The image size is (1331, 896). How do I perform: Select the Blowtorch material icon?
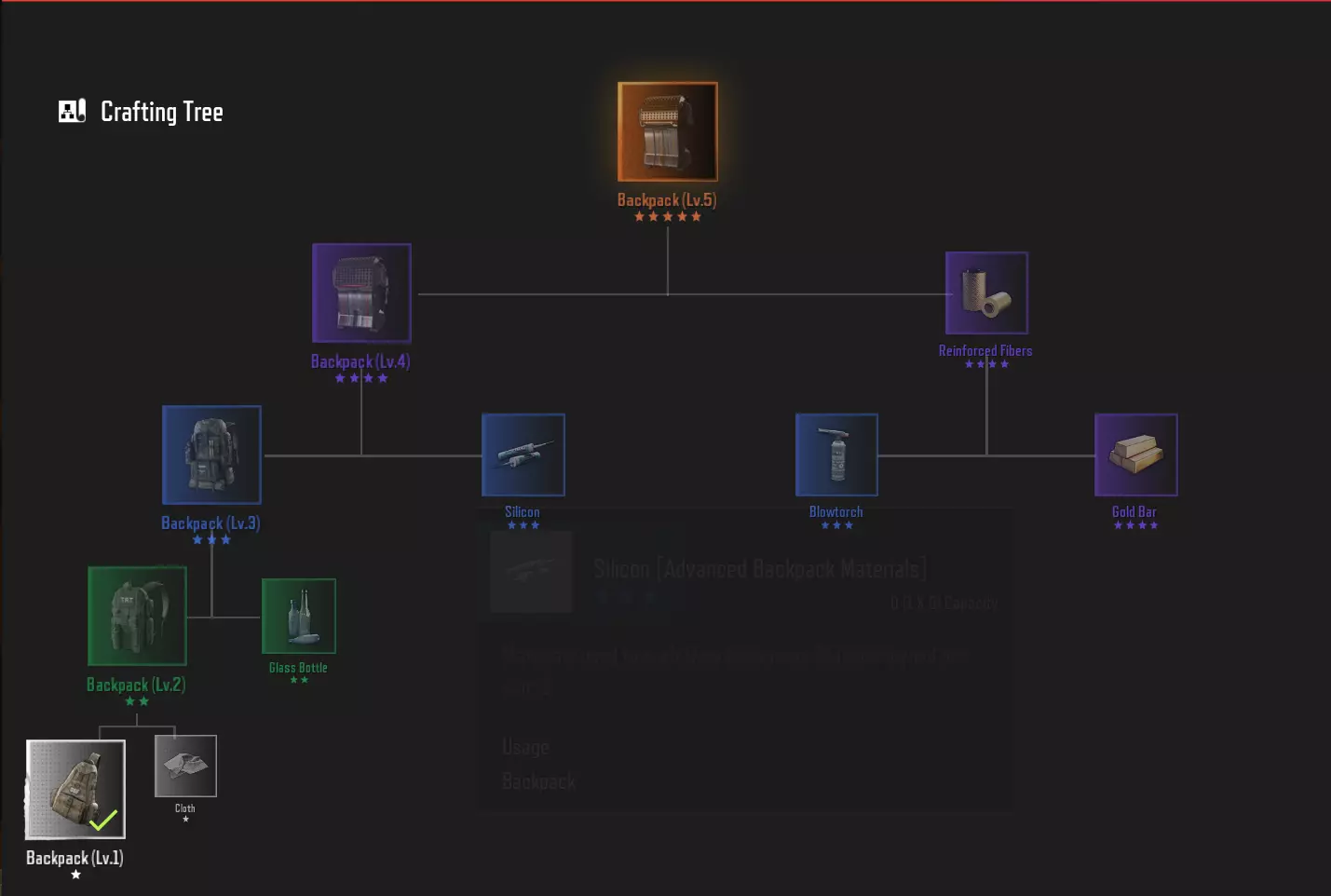(836, 455)
